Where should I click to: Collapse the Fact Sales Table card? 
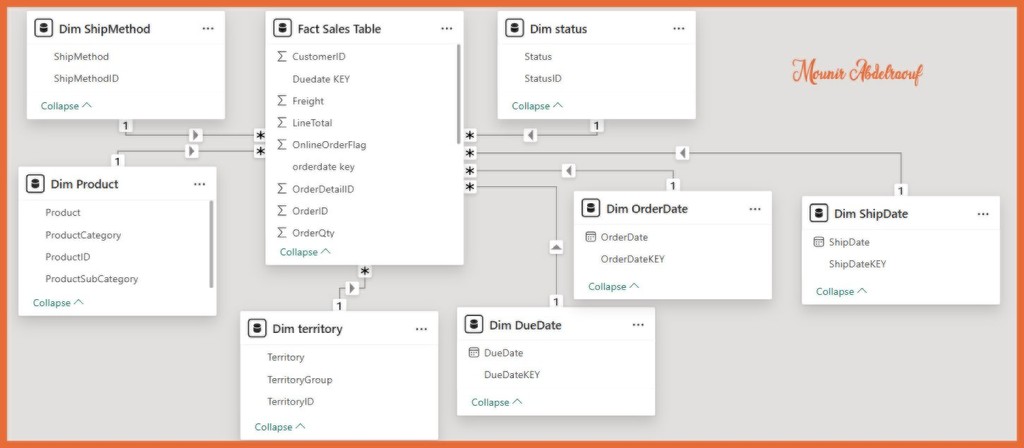pos(305,252)
